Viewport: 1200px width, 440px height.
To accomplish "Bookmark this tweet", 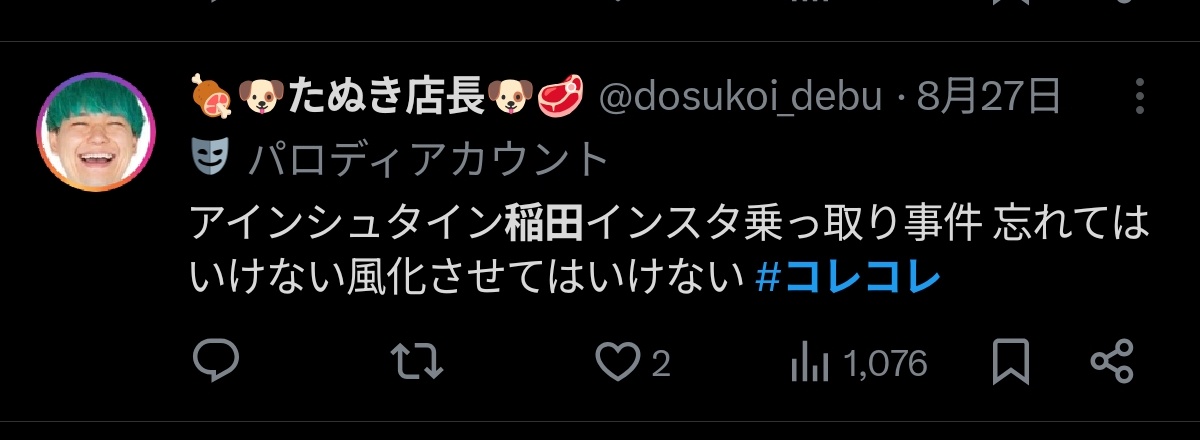I will pyautogui.click(x=1010, y=363).
